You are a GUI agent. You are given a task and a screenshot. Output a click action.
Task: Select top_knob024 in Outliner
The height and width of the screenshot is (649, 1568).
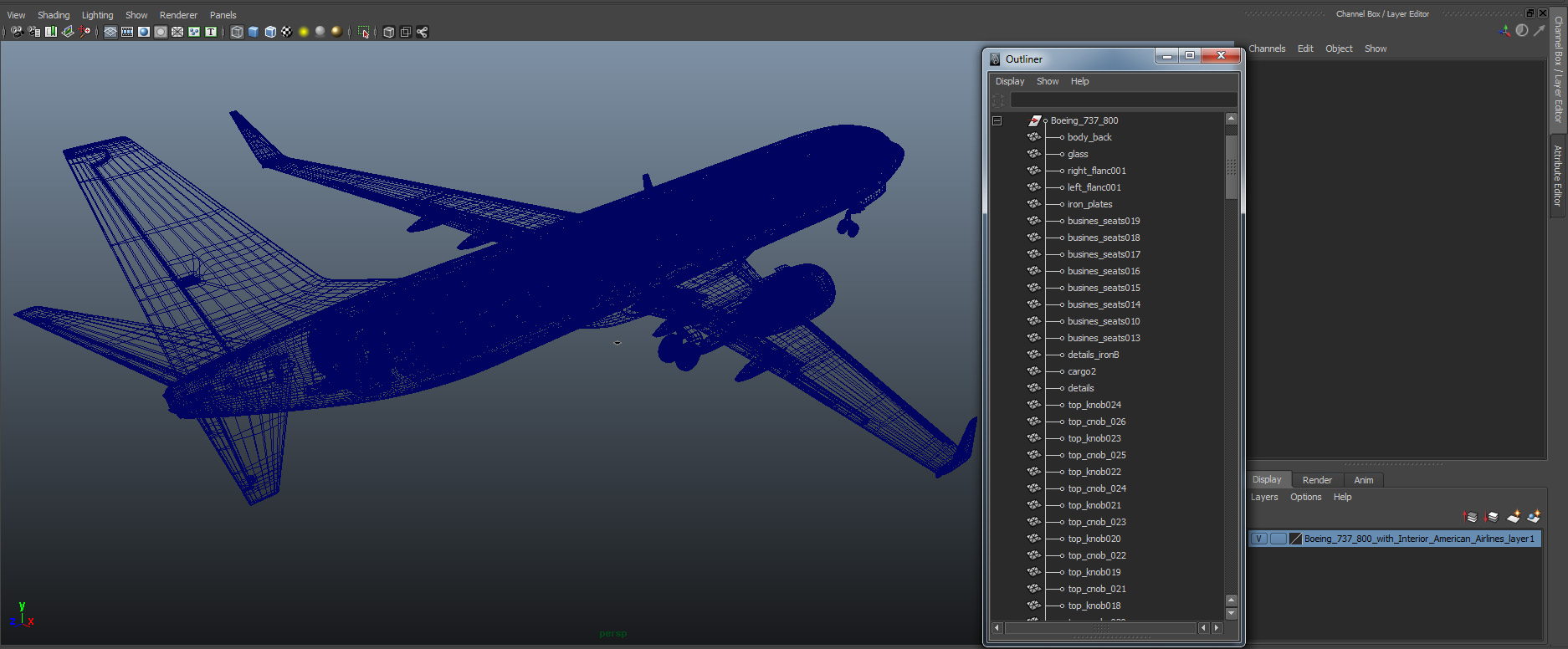click(x=1094, y=405)
